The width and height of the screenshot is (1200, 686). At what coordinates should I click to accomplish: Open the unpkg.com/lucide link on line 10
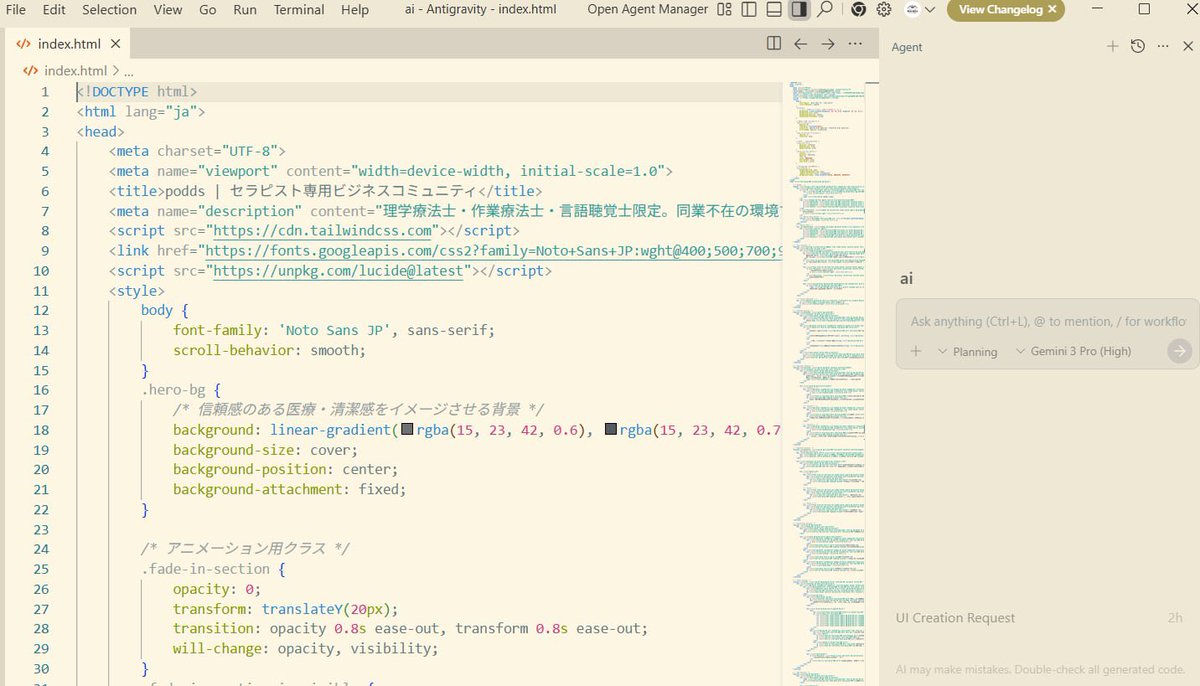point(339,271)
